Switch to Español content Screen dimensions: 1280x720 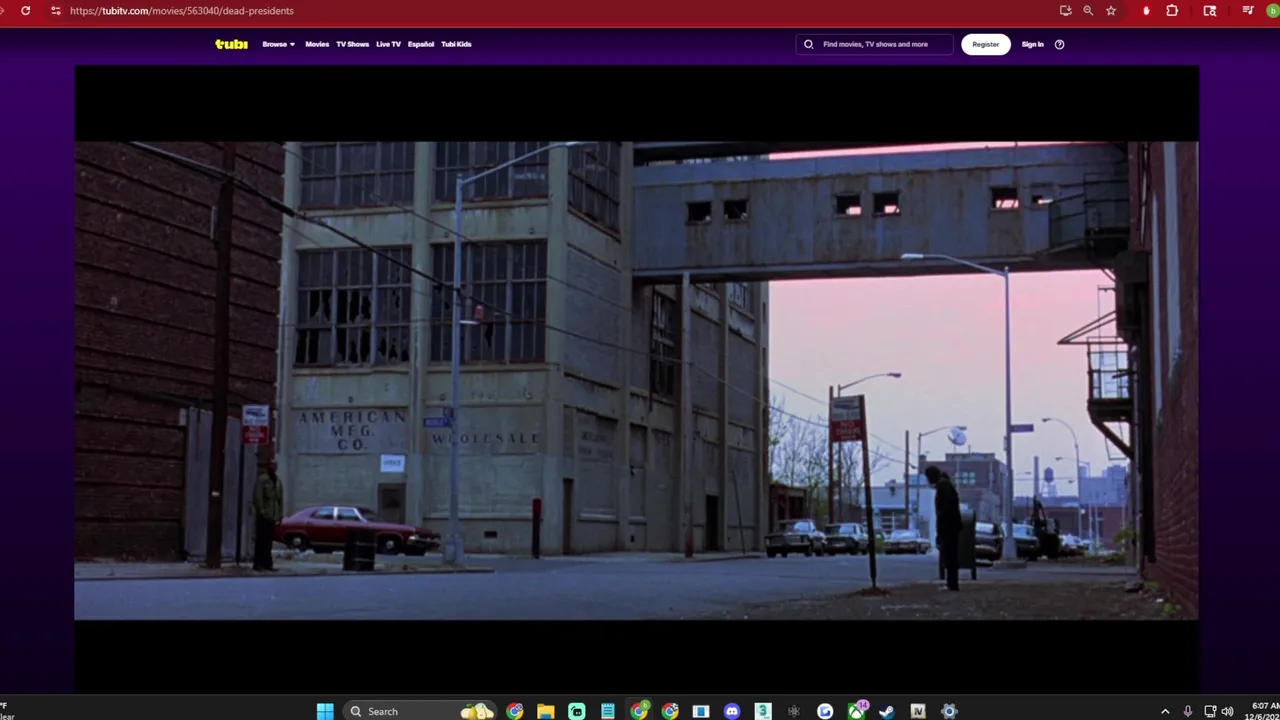click(421, 44)
